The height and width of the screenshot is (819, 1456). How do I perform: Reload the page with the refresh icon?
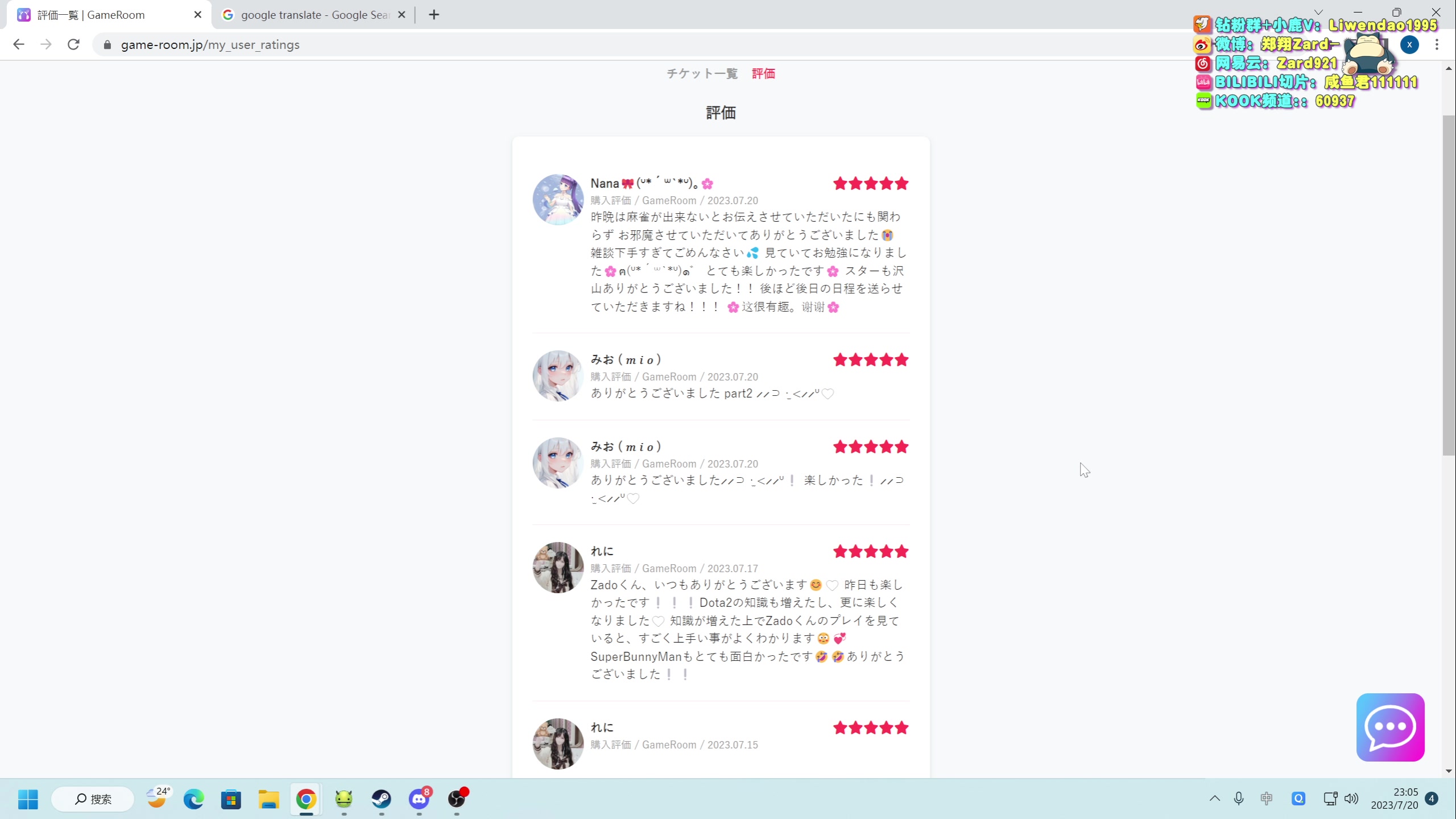click(x=73, y=44)
